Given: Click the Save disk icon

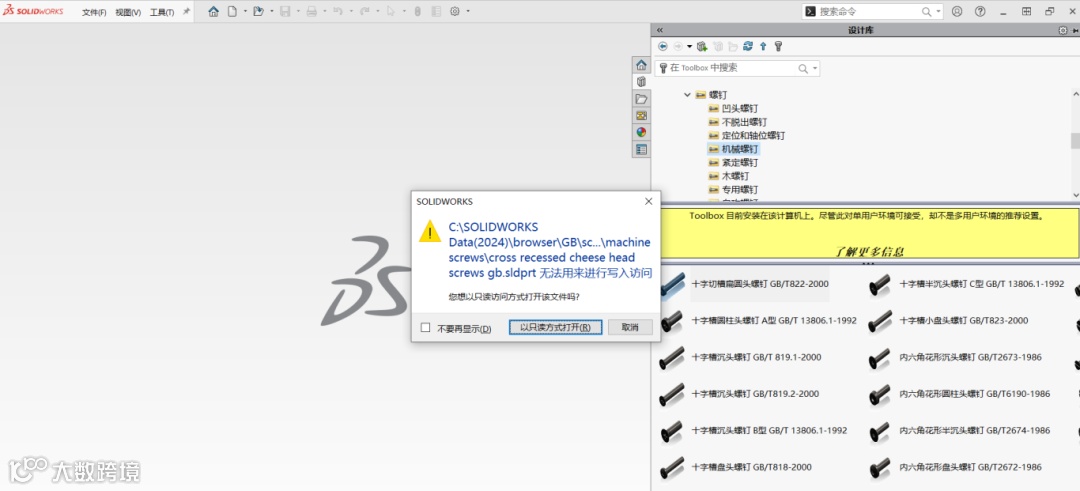Looking at the screenshot, I should (x=284, y=11).
